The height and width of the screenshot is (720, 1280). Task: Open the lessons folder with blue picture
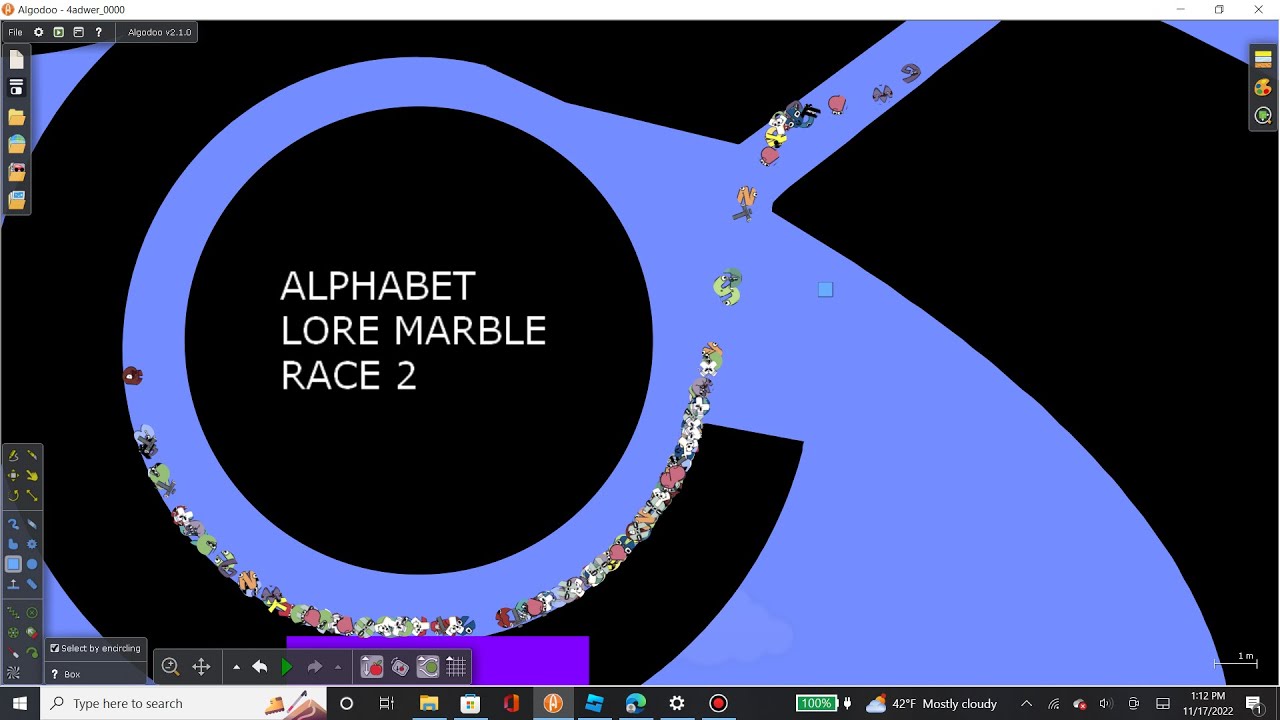coord(16,200)
